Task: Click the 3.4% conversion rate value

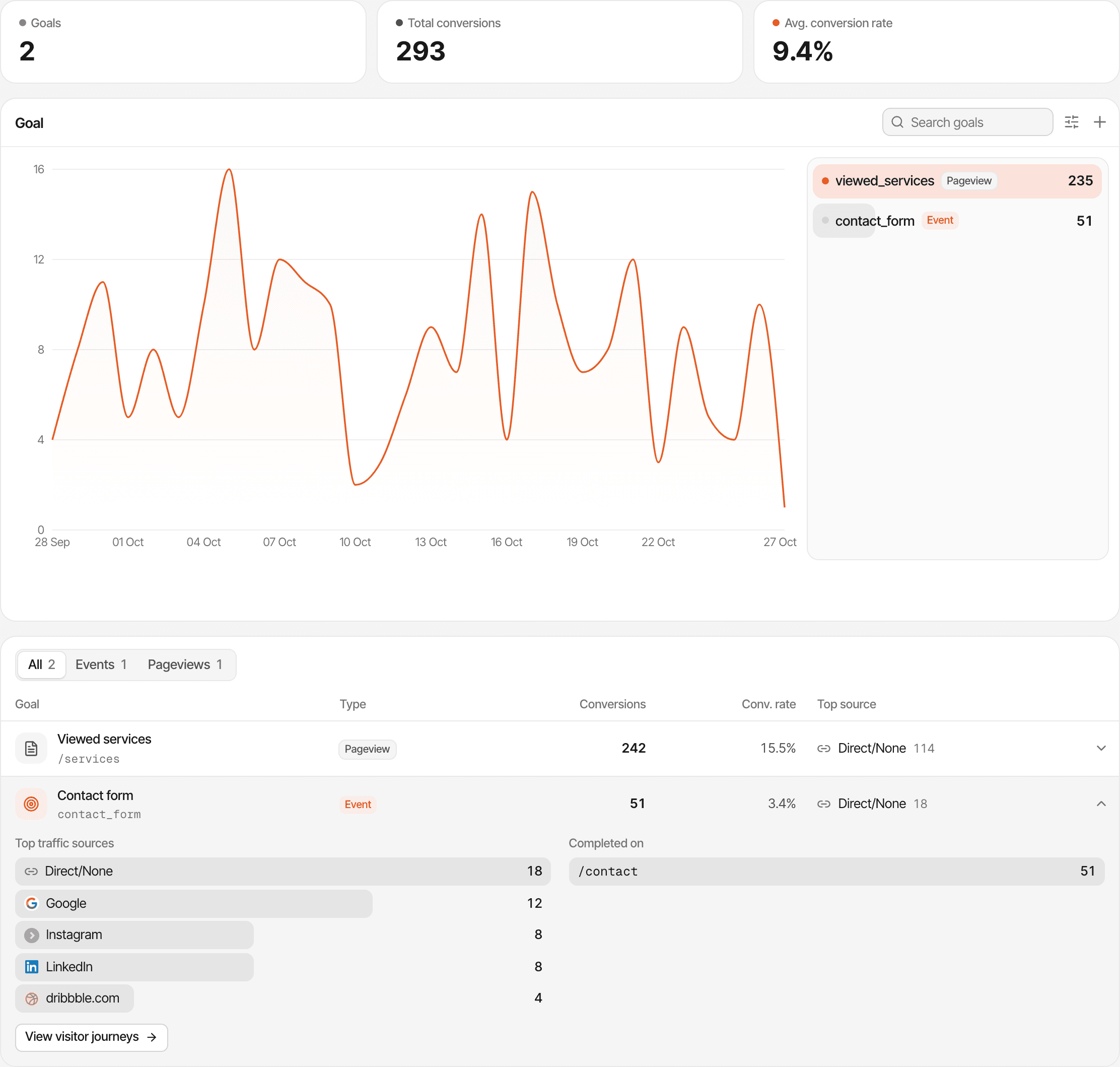Action: [x=782, y=804]
